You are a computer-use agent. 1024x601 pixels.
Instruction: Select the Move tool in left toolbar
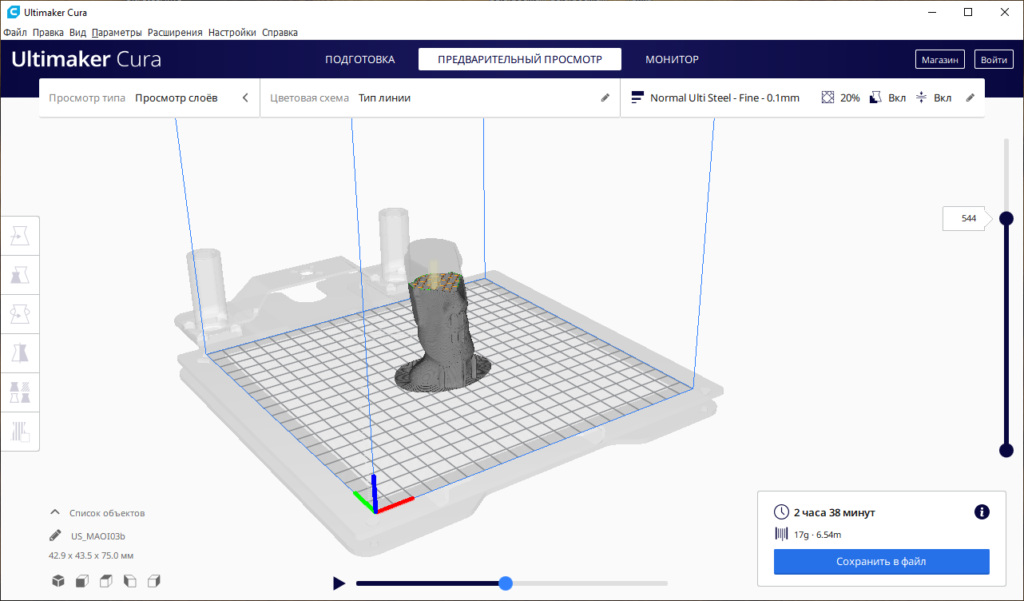pos(20,236)
